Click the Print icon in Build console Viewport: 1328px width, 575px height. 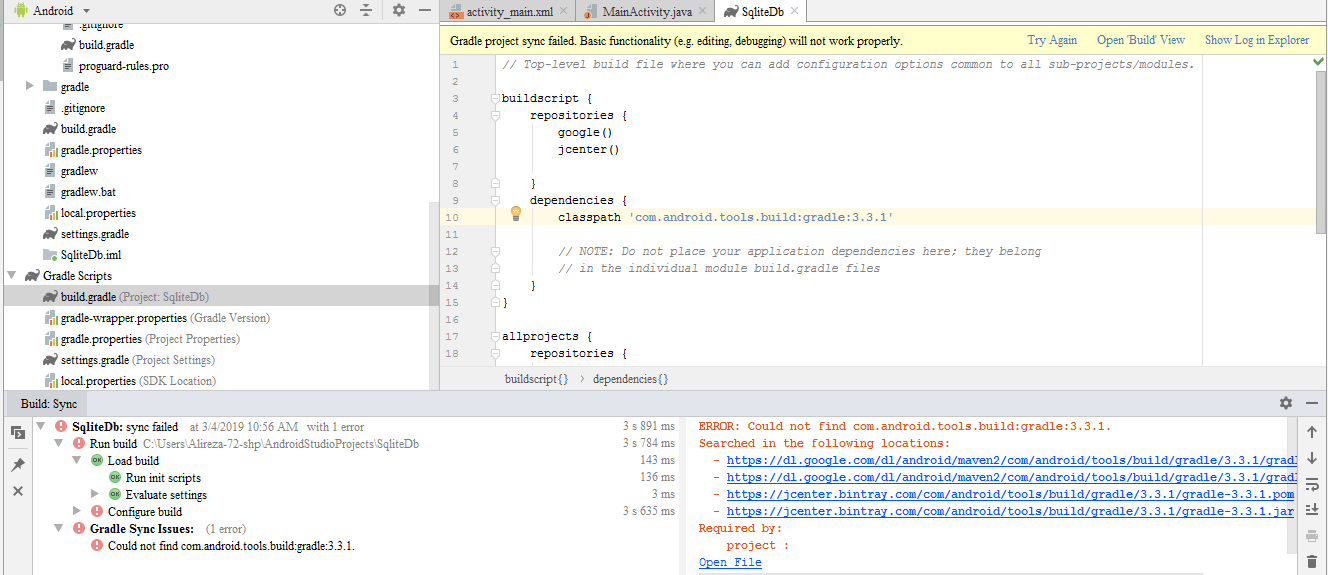tap(1312, 536)
